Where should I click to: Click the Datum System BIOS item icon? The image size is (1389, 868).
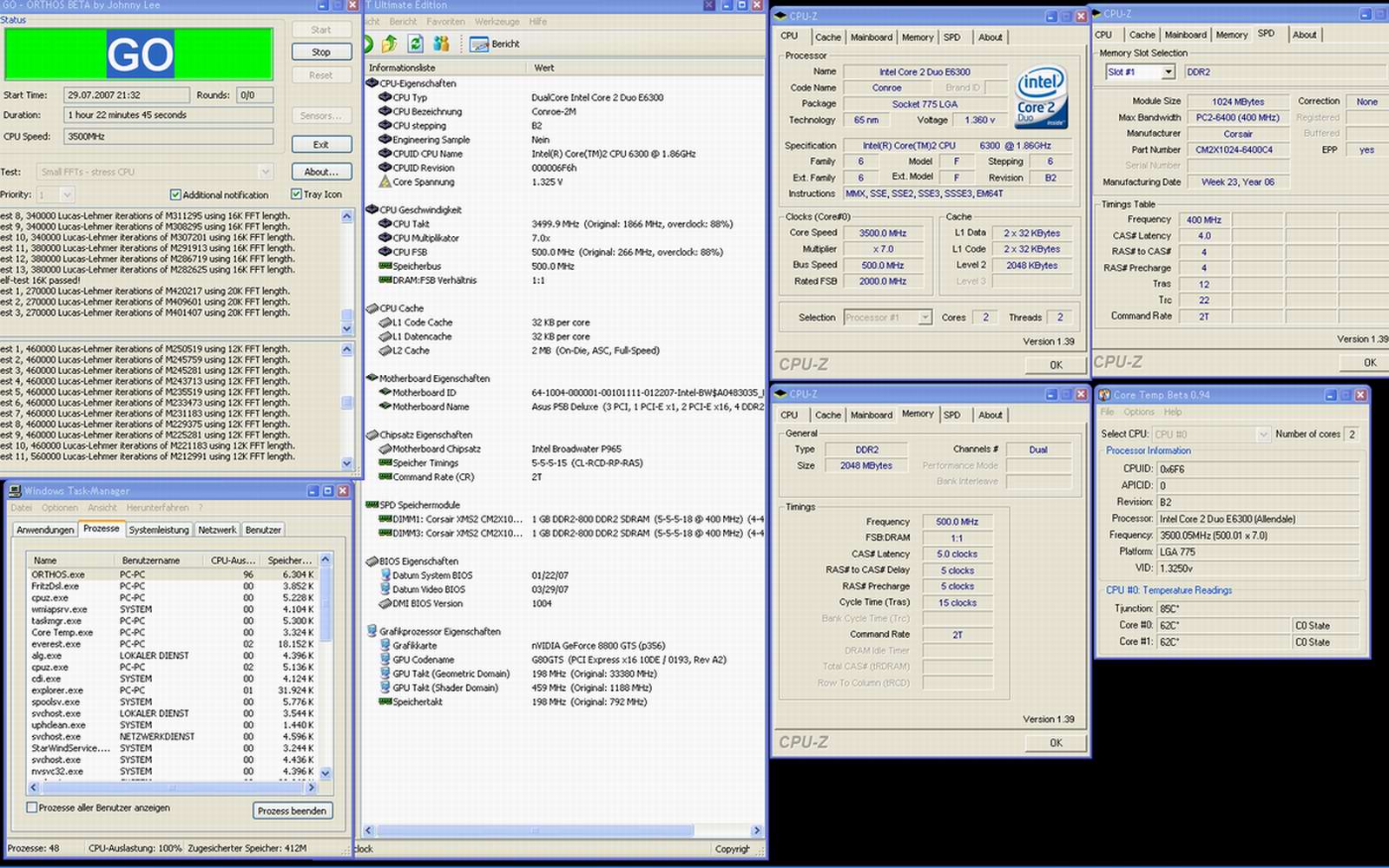pyautogui.click(x=385, y=575)
